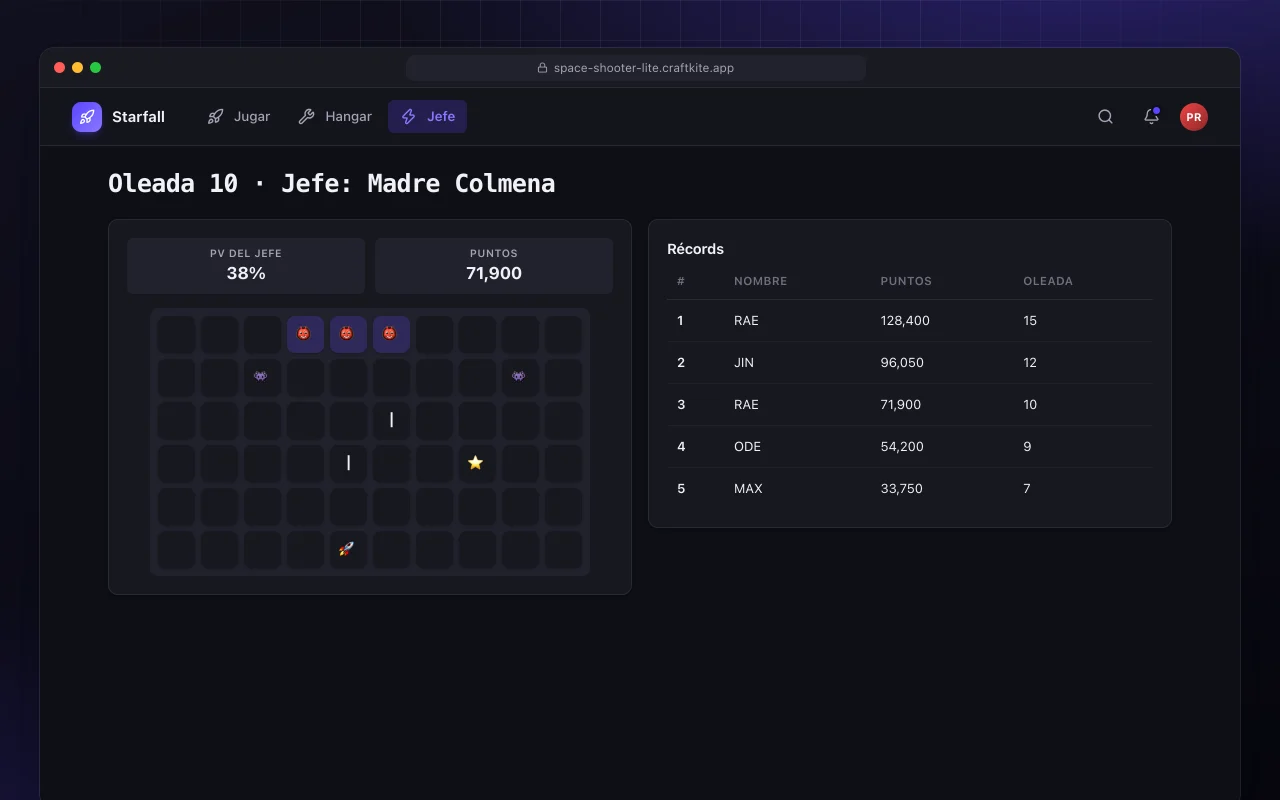The image size is (1280, 800).
Task: Click the wave value 7 in MAX's row
Action: click(x=1027, y=489)
